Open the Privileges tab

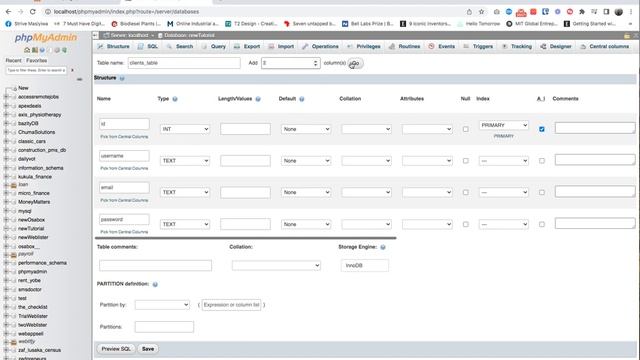(364, 47)
